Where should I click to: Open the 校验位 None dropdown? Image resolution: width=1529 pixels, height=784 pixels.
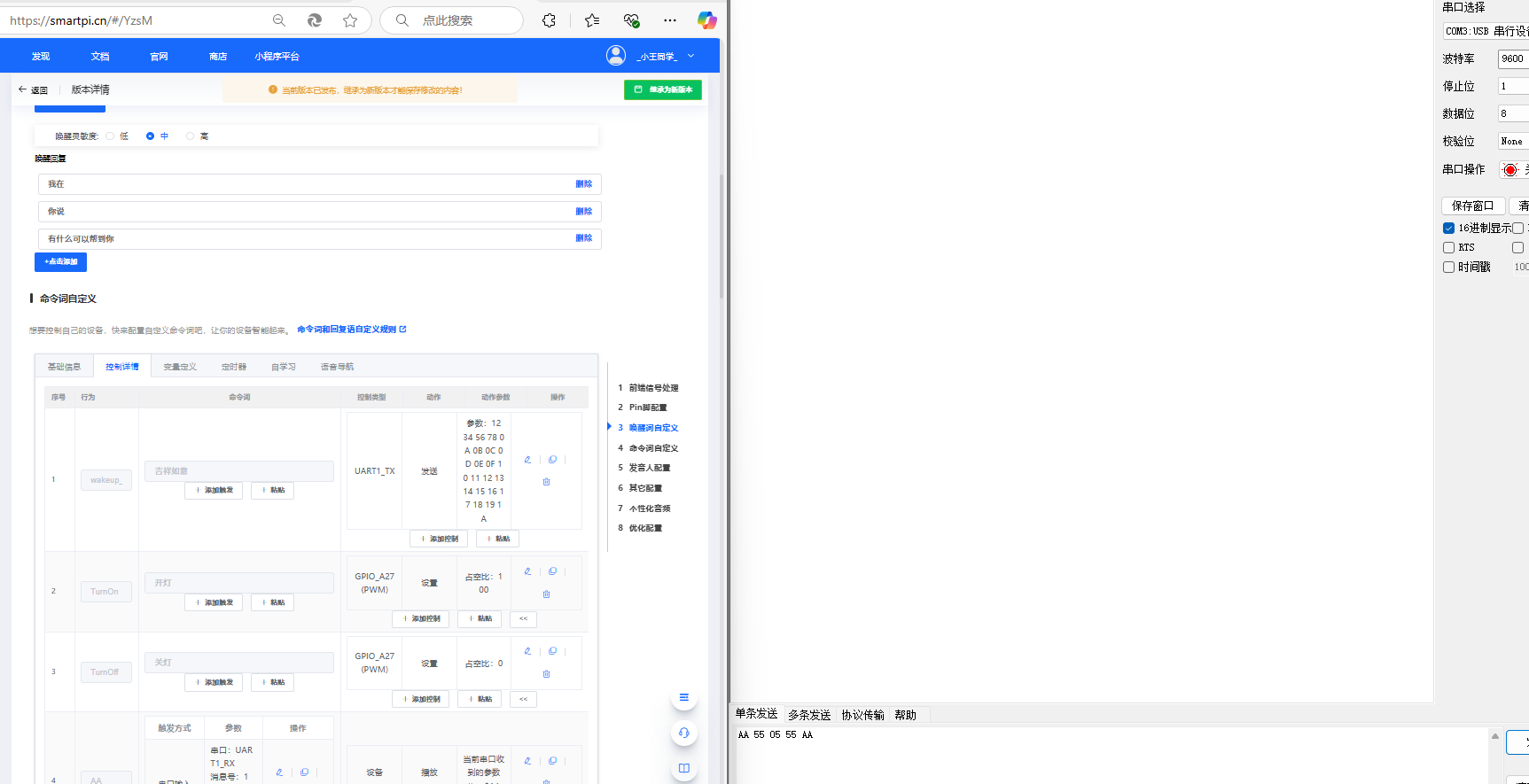tap(1513, 141)
